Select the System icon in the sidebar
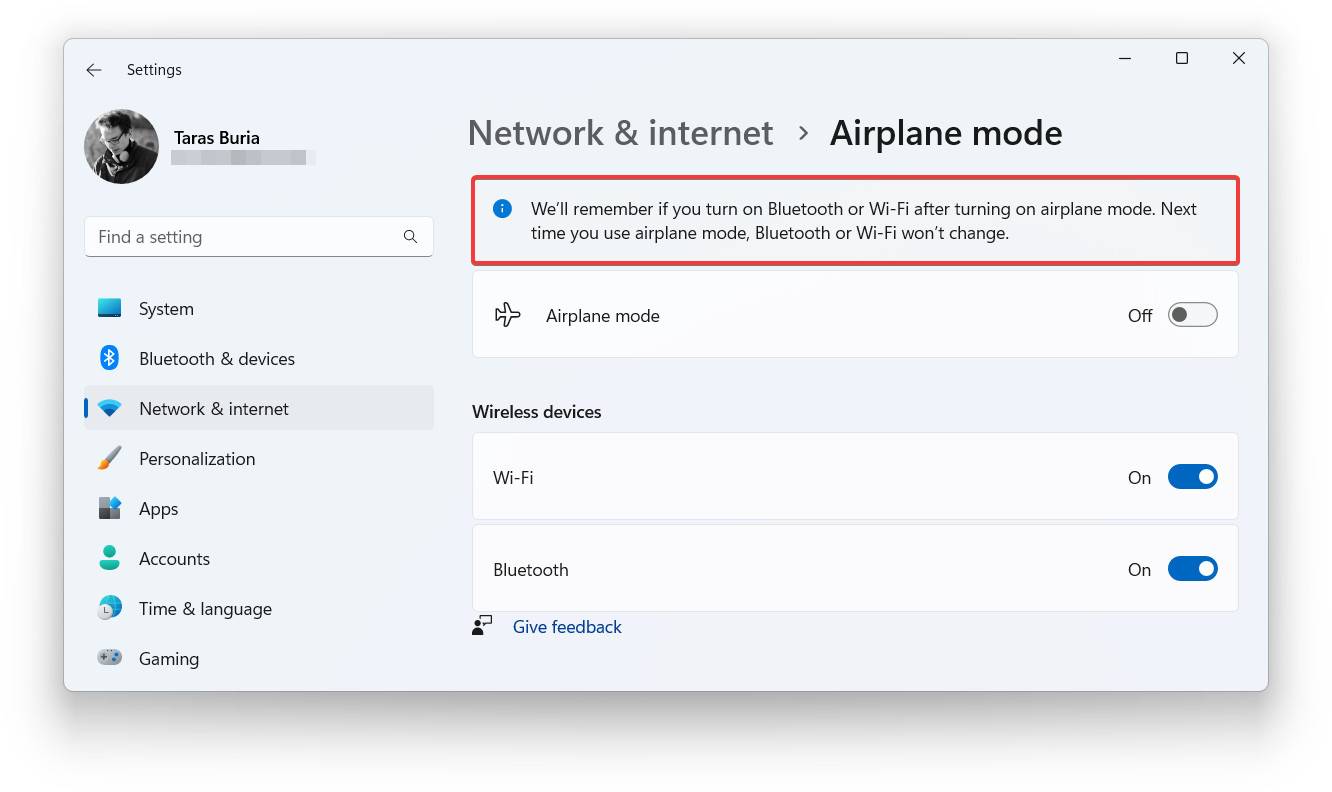Viewport: 1332px width, 792px height. pyautogui.click(x=108, y=308)
